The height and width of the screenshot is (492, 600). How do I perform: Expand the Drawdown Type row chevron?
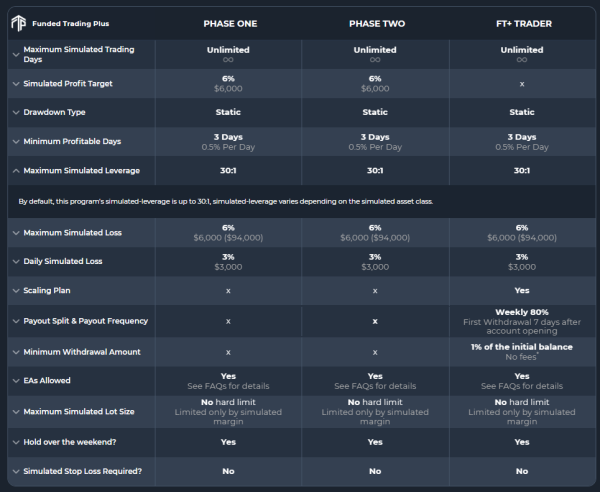pos(16,112)
